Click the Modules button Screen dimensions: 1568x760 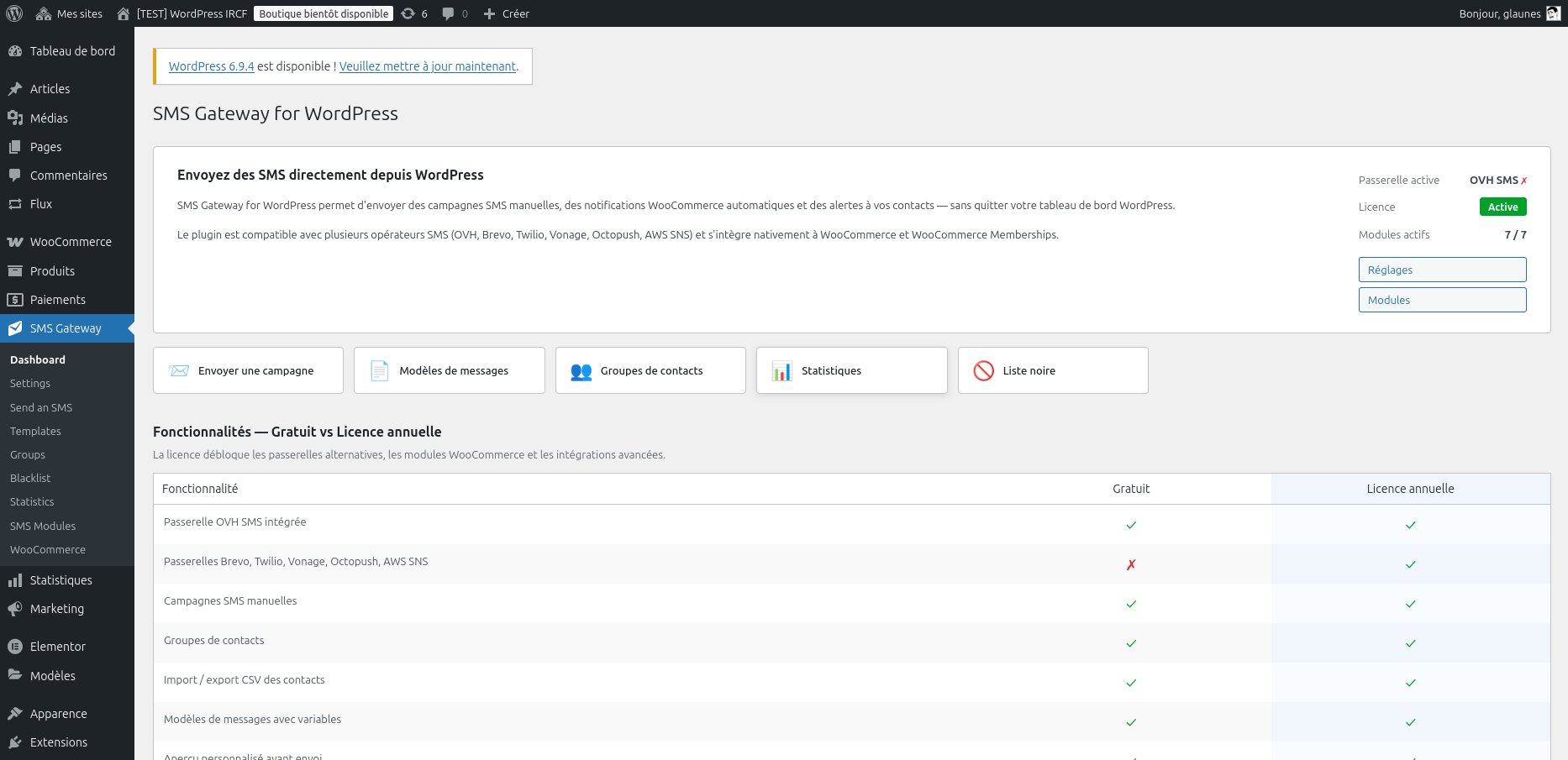[x=1442, y=300]
